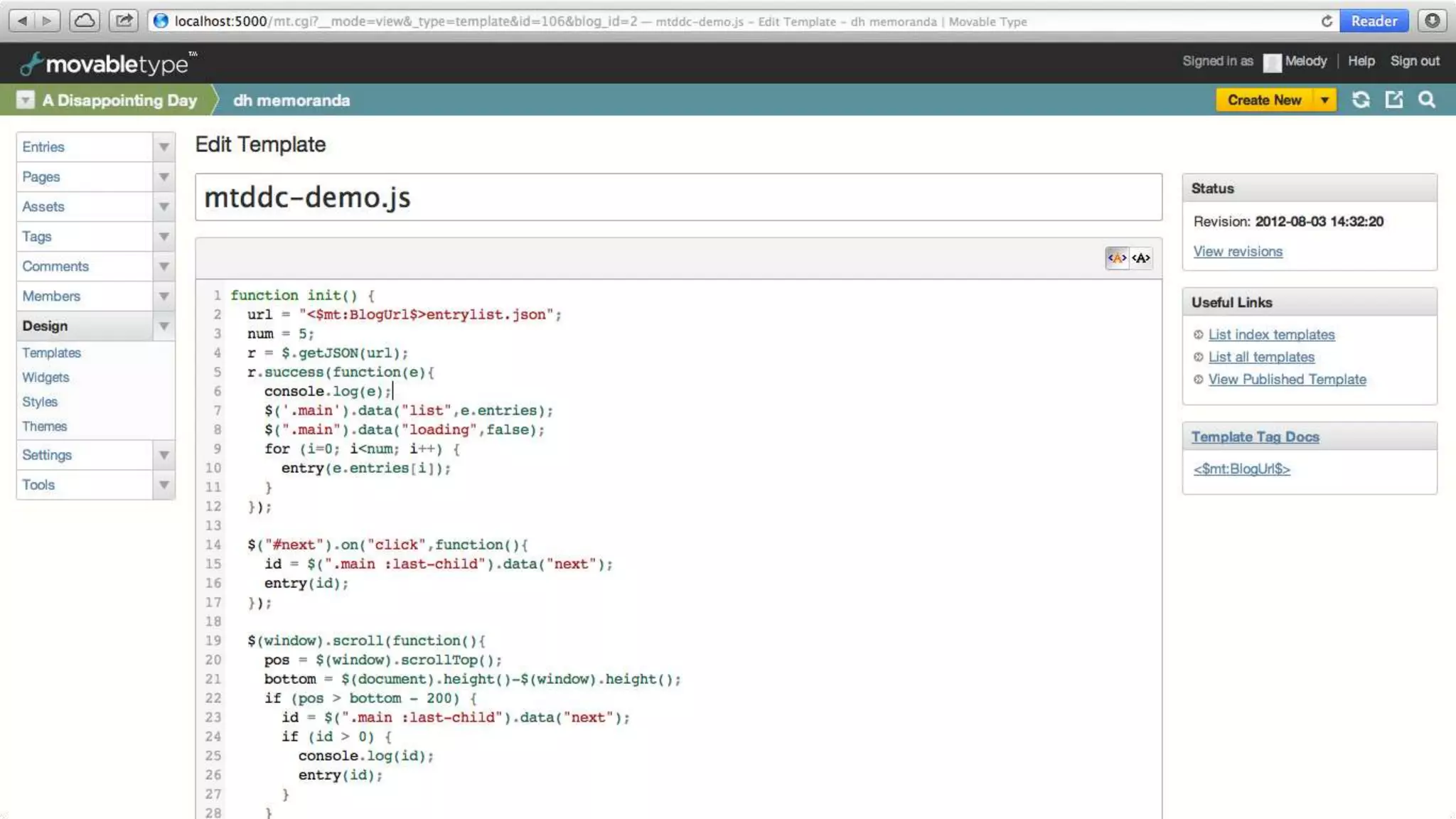1456x819 pixels.
Task: Click the browser Back arrow button
Action: pos(22,21)
